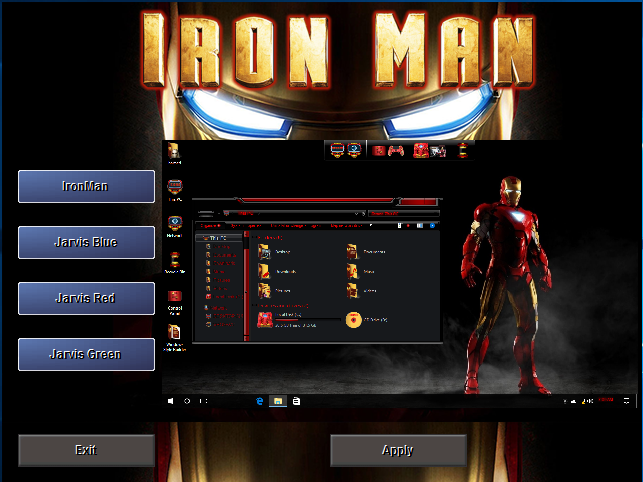Click the desktop theme preview image
643x482 pixels.
400,274
